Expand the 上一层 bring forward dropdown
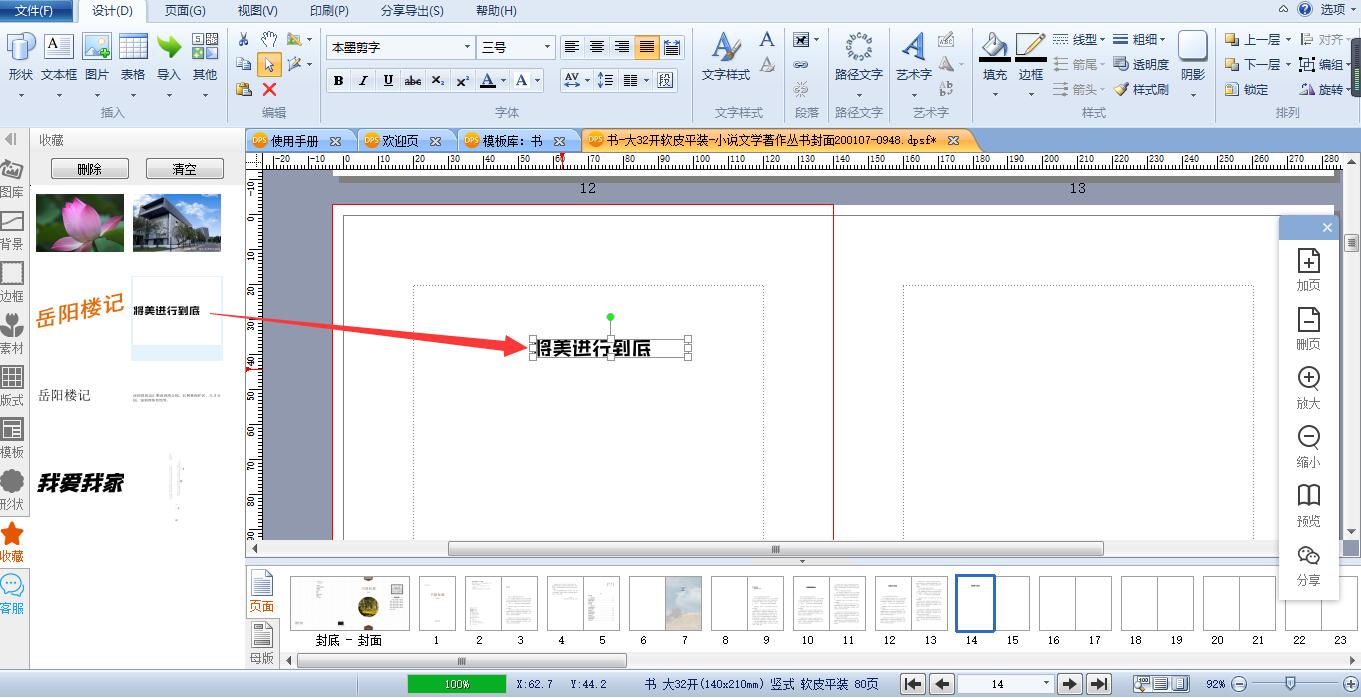Screen dimensions: 1361x698 click(1288, 39)
